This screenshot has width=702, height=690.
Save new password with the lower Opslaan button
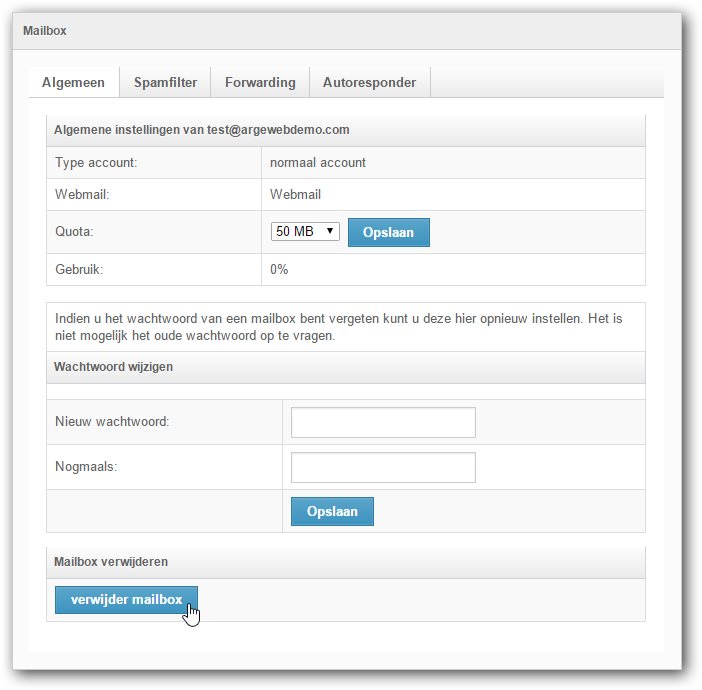(x=332, y=511)
